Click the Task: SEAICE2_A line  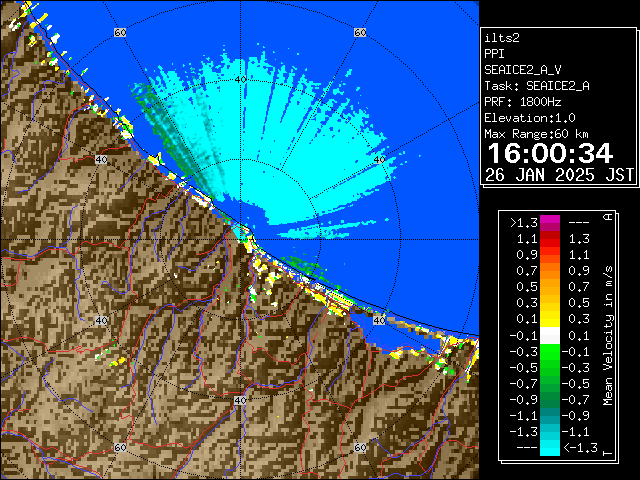click(537, 86)
